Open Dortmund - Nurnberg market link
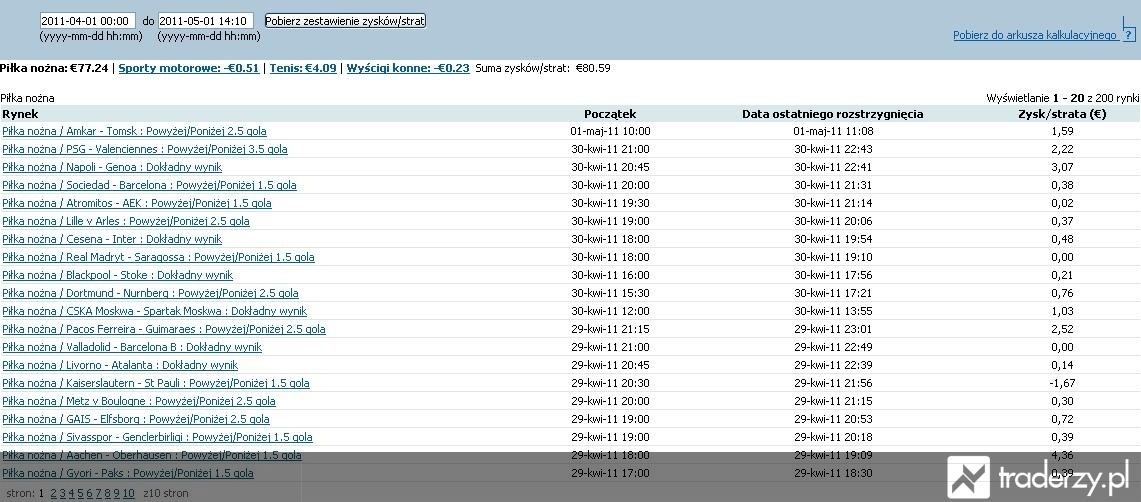Screen dimensions: 1141x502 (151, 293)
